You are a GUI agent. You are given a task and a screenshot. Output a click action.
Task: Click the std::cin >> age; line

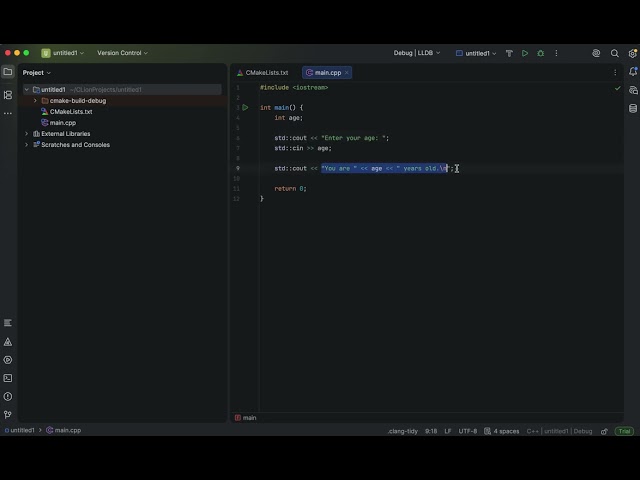303,148
